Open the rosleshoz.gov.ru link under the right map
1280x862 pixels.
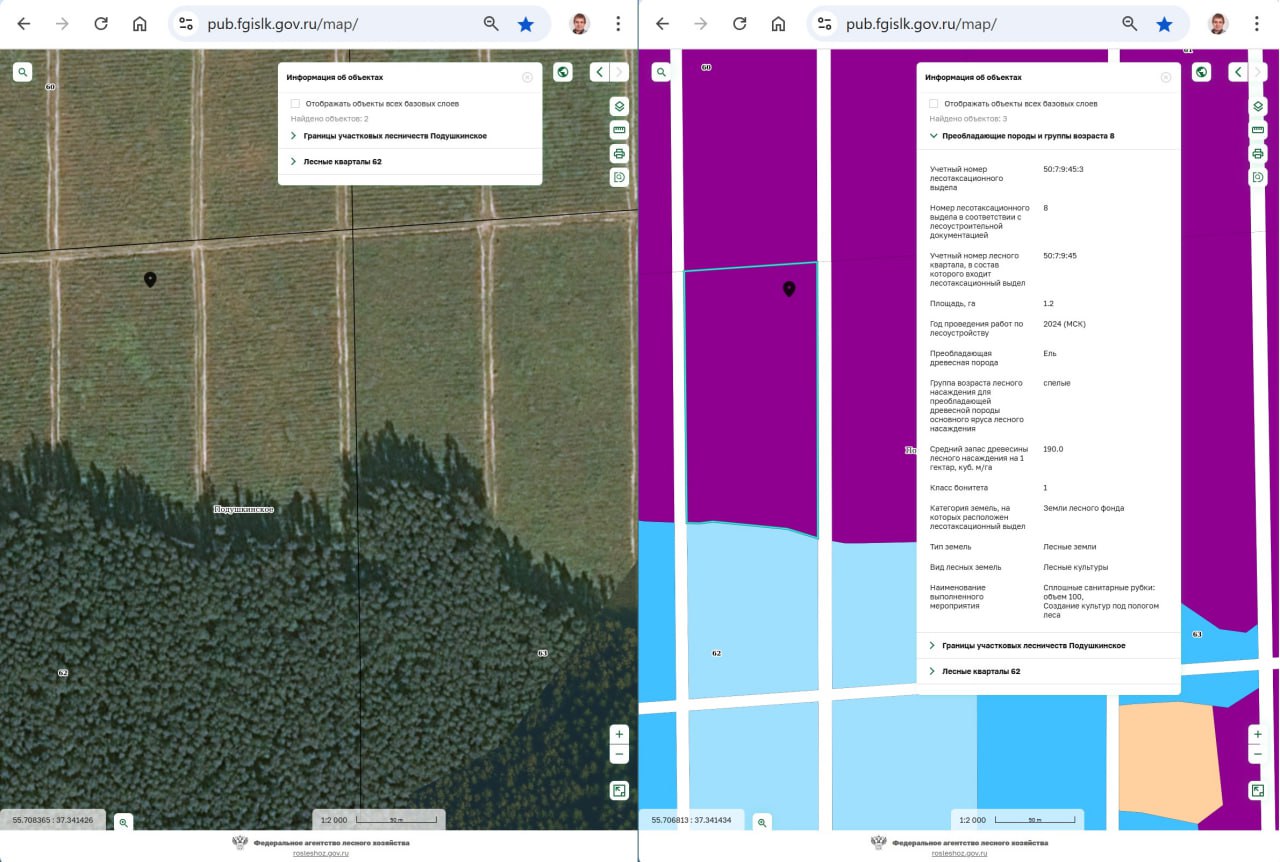[x=960, y=853]
